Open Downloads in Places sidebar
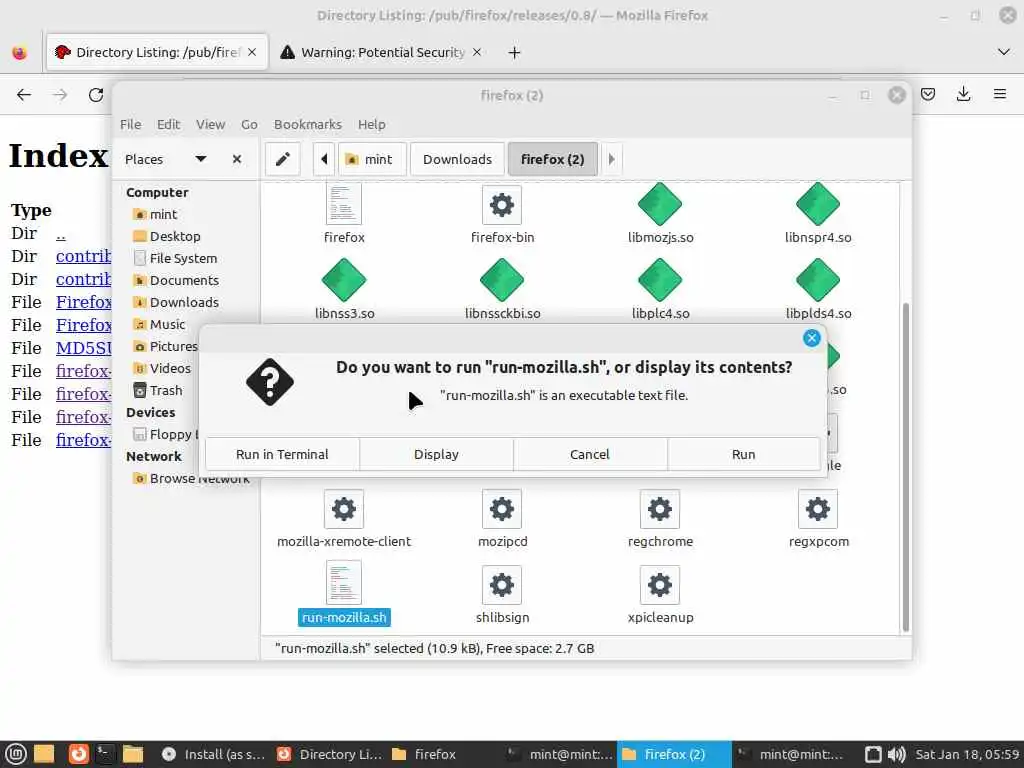 tap(184, 302)
